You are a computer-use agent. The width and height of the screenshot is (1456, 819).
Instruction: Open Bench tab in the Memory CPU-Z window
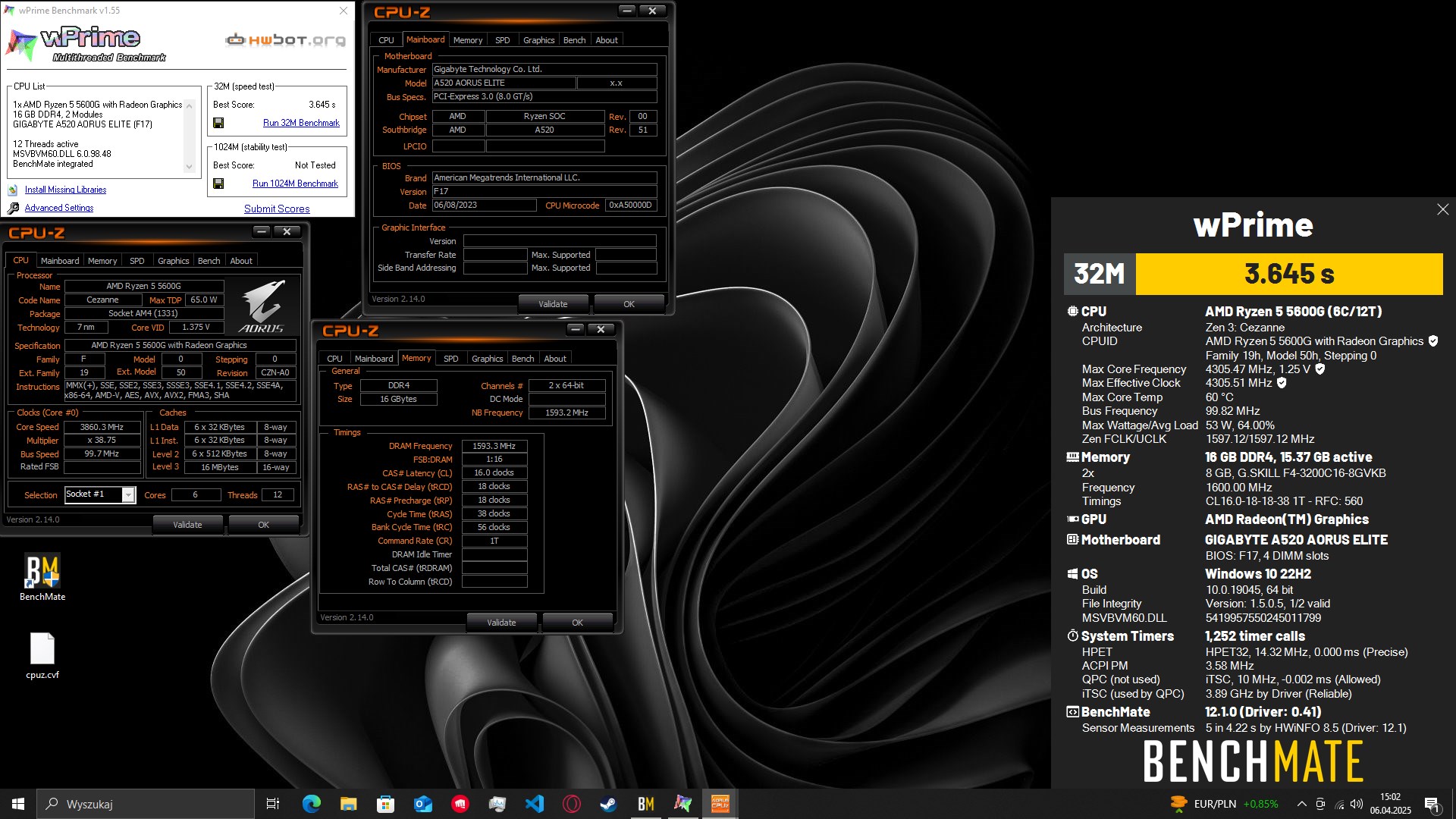[522, 359]
